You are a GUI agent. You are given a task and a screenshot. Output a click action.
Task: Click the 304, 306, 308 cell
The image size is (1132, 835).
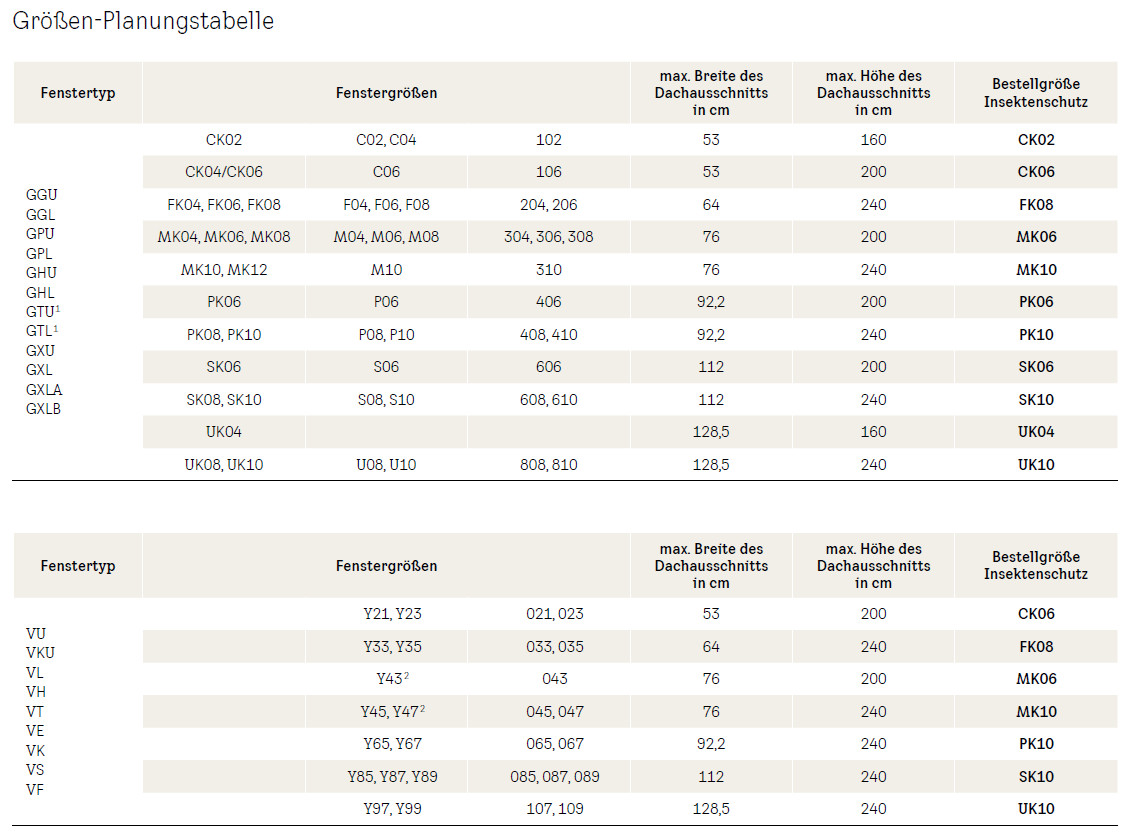[548, 237]
